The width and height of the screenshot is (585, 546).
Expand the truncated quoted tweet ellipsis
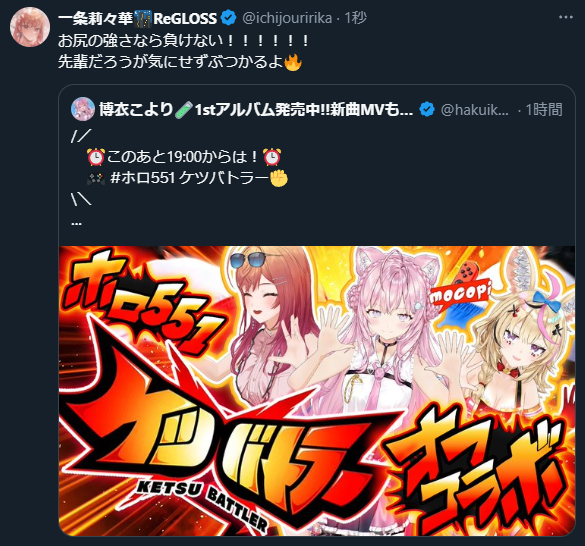[76, 224]
